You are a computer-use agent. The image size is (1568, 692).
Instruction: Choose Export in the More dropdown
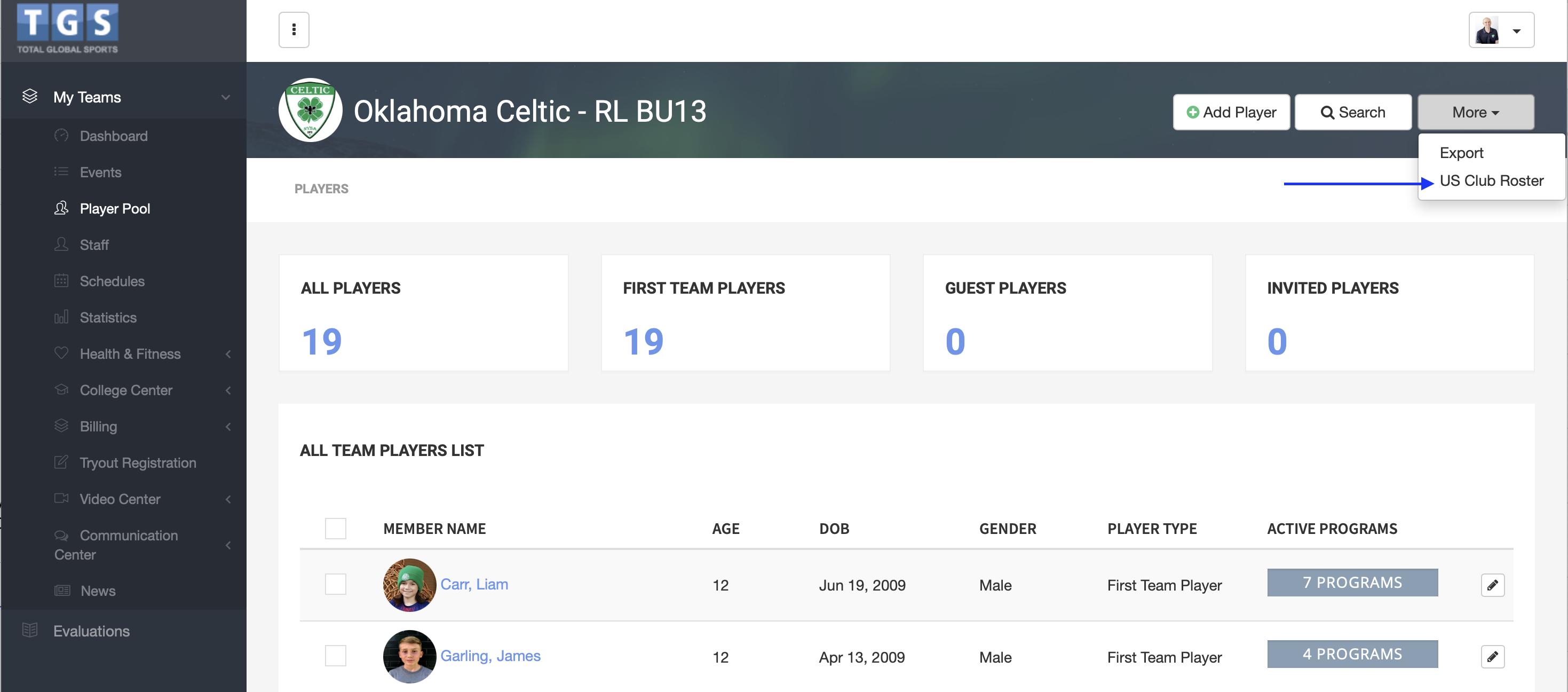pos(1461,153)
